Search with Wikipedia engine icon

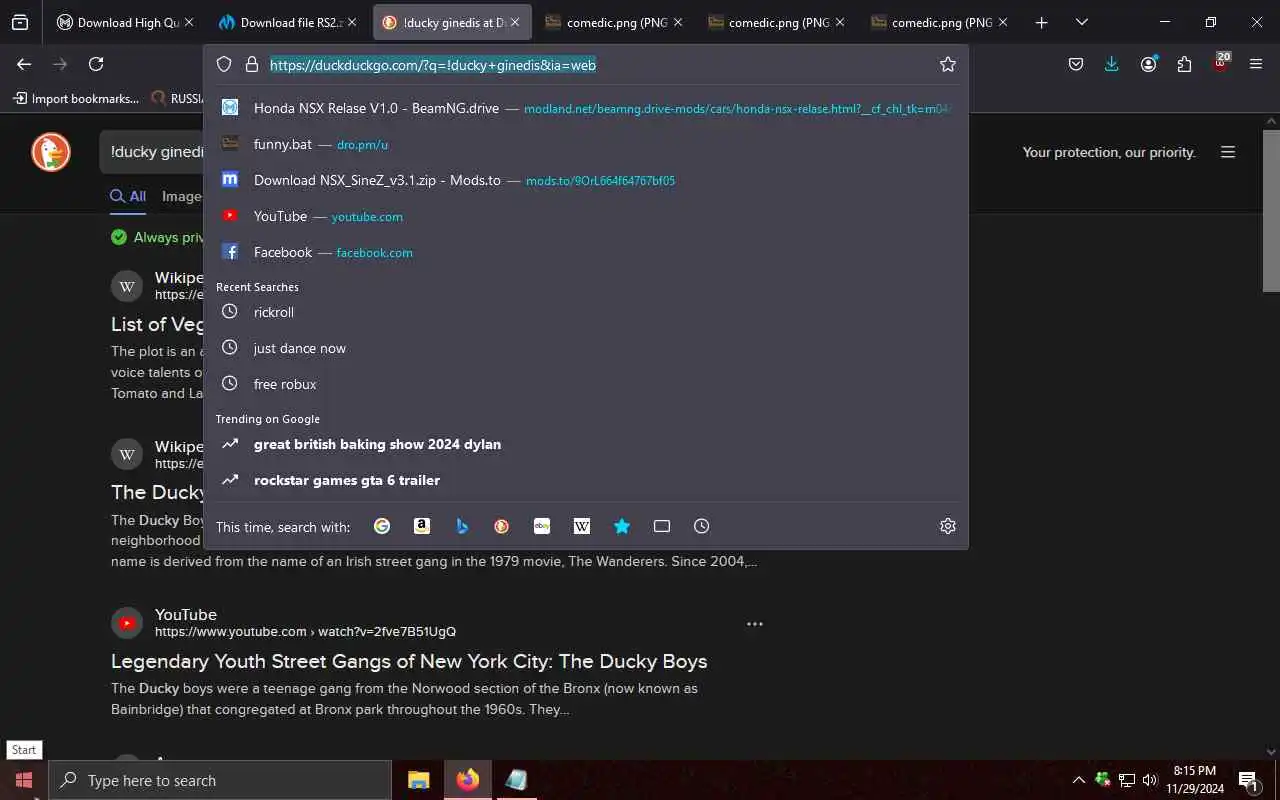click(x=582, y=526)
